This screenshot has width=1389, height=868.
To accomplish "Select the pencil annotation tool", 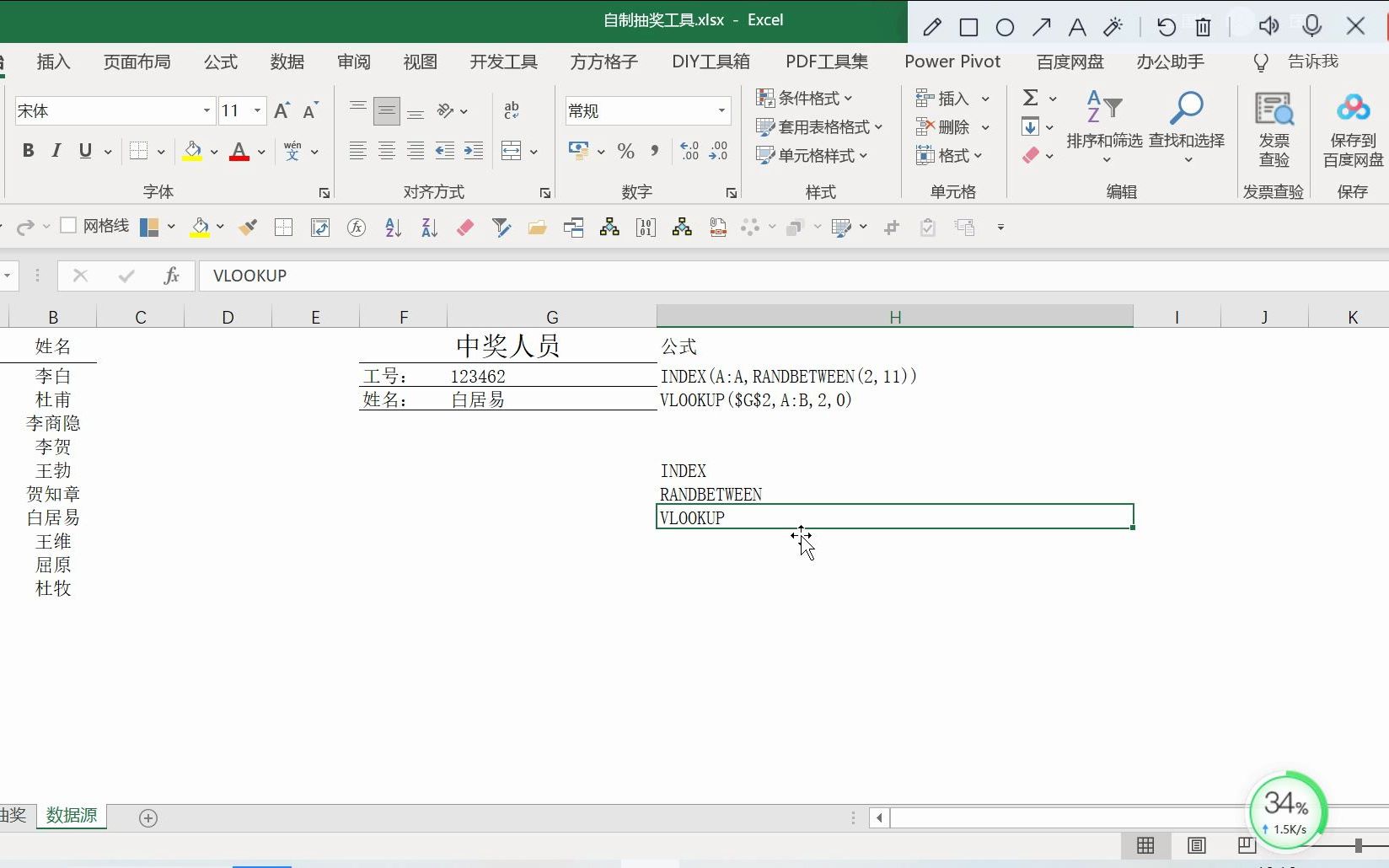I will click(932, 27).
